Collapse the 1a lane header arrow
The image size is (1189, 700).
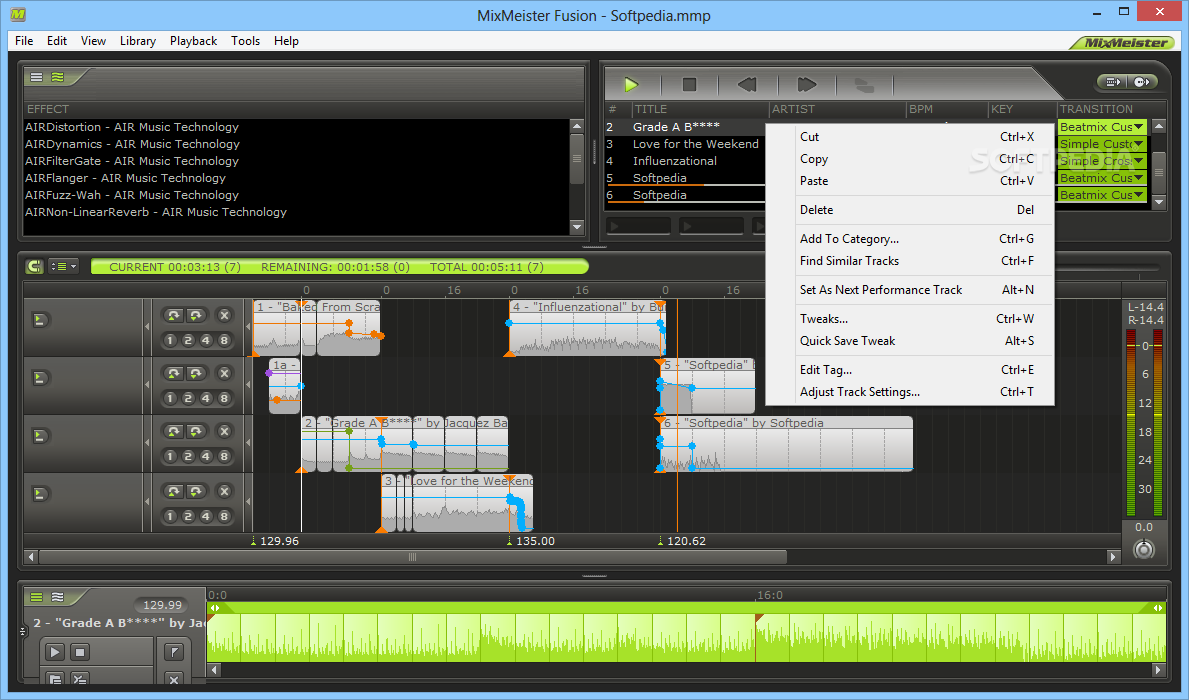click(x=147, y=385)
